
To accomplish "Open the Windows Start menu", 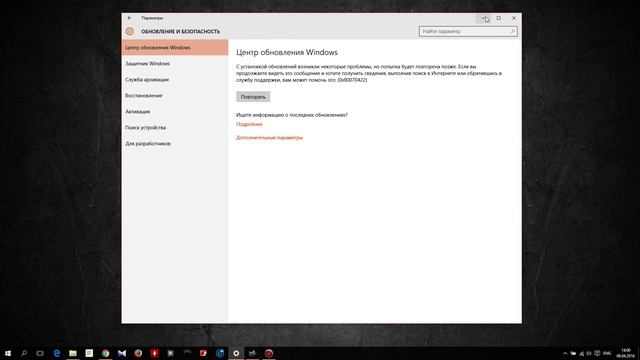I will tap(8, 353).
